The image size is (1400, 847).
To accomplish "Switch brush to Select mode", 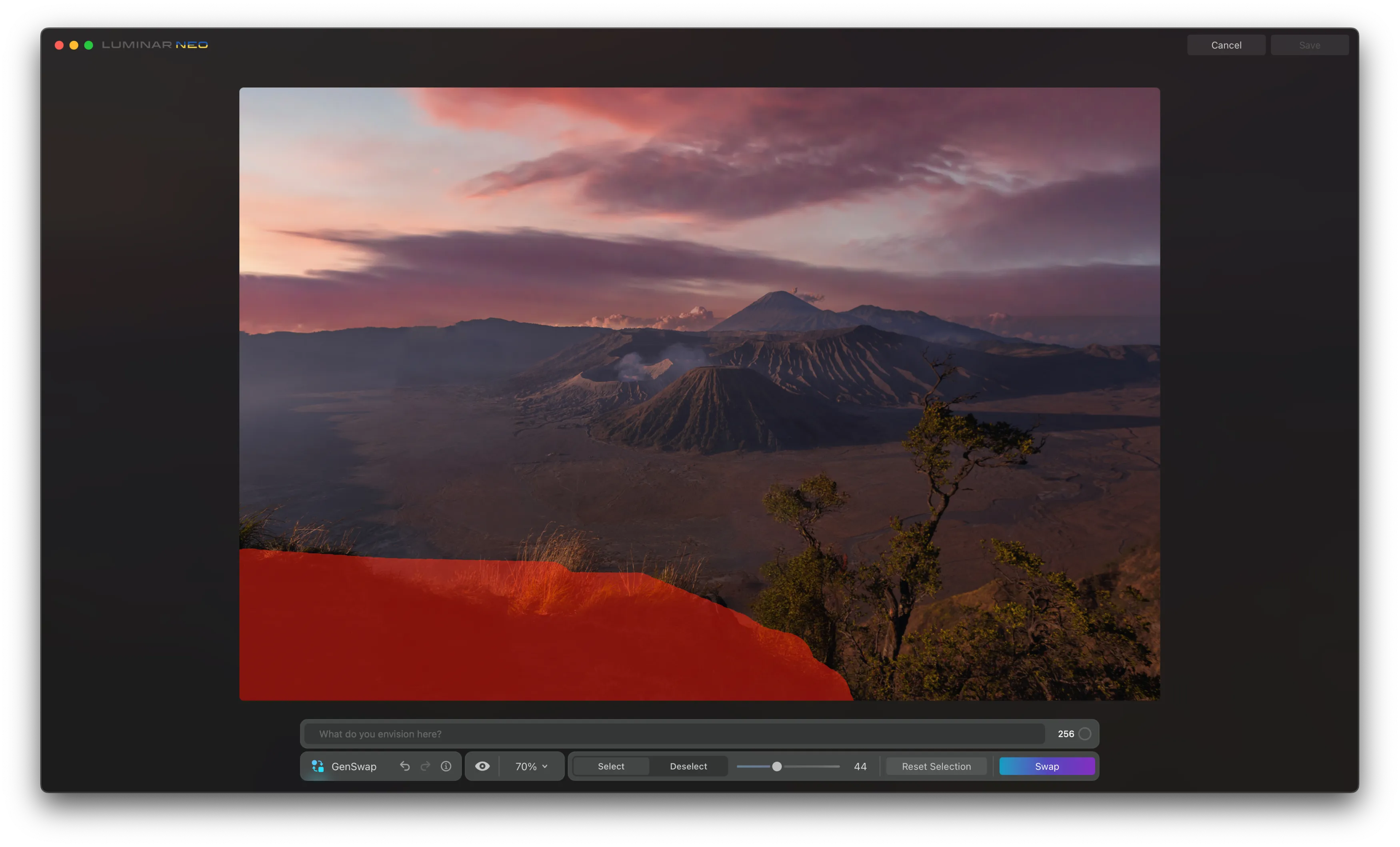I will point(611,766).
